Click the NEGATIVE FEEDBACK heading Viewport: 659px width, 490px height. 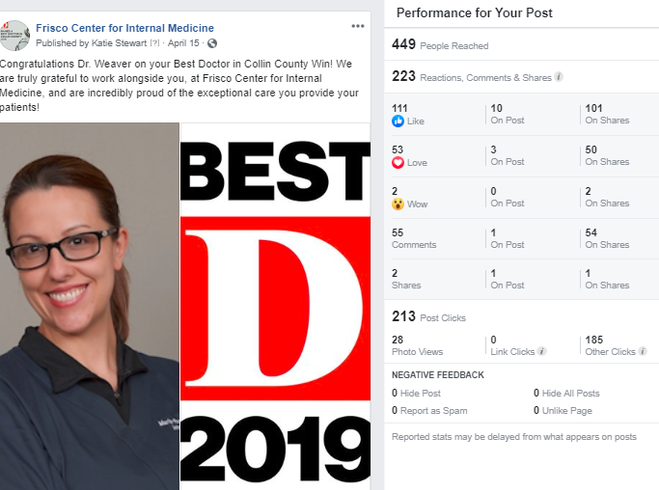[438, 375]
